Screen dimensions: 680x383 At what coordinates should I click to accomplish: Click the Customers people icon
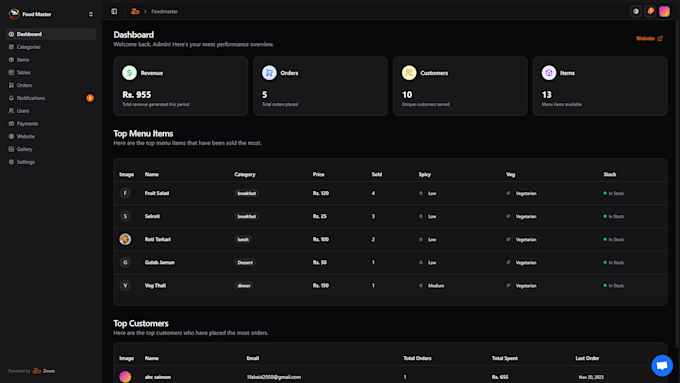click(409, 73)
